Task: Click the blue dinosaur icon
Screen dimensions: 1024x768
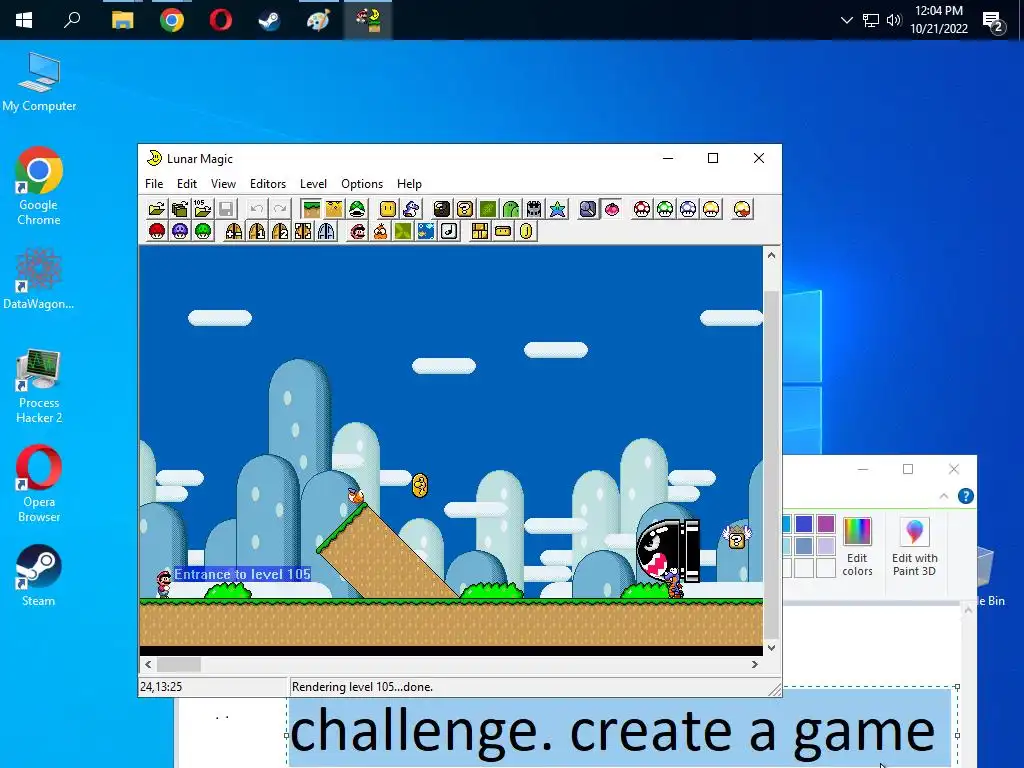Action: click(411, 209)
